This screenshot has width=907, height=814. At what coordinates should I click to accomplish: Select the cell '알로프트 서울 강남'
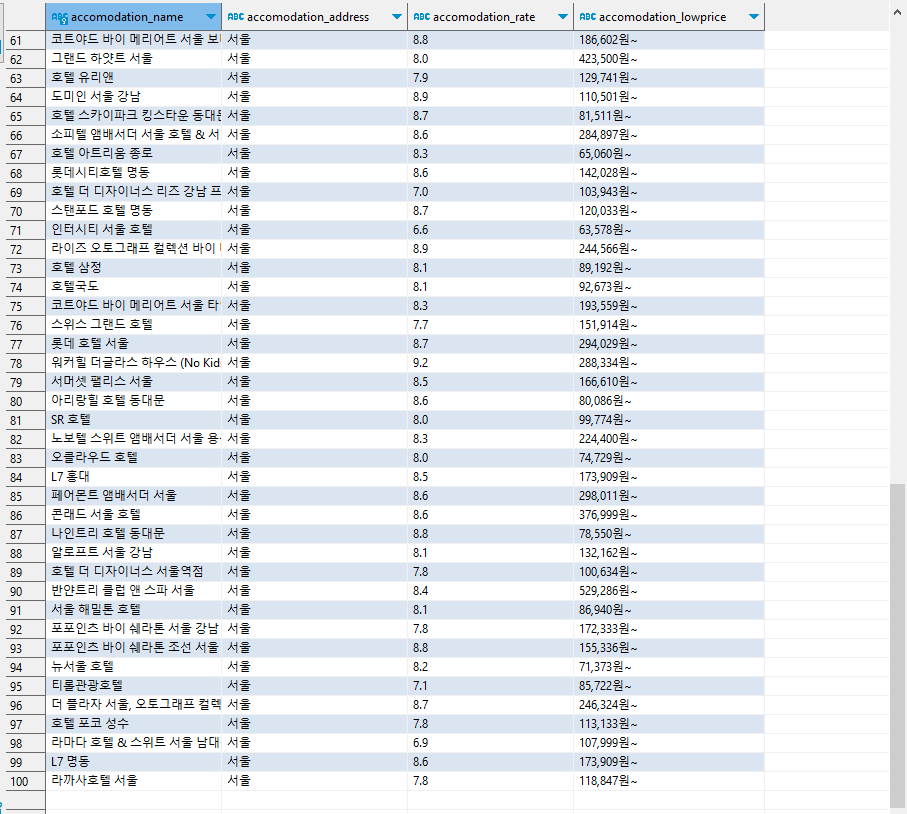click(x=134, y=553)
